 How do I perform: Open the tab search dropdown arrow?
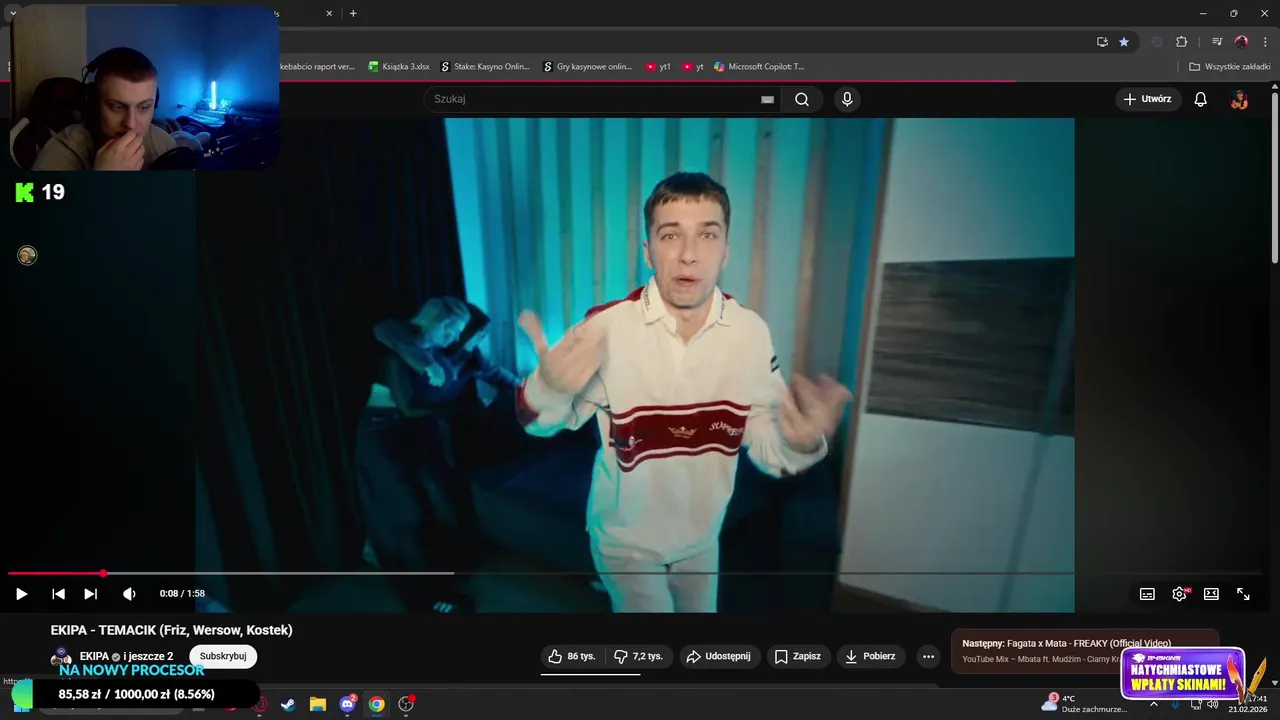tap(13, 13)
